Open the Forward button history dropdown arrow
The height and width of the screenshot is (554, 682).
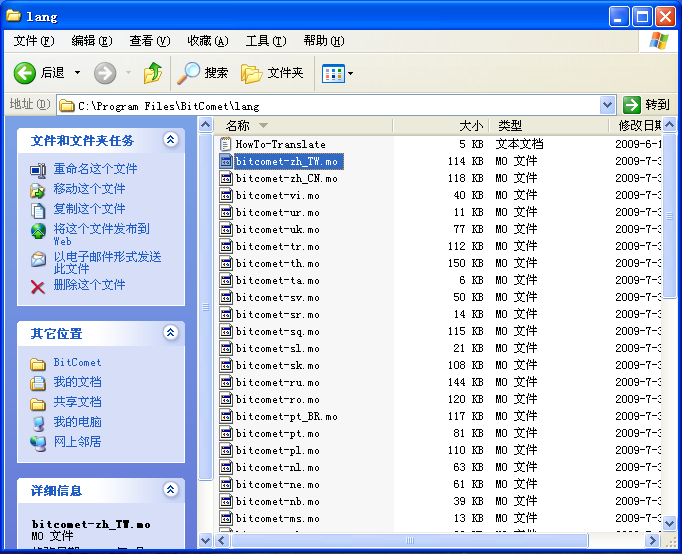pyautogui.click(x=128, y=73)
